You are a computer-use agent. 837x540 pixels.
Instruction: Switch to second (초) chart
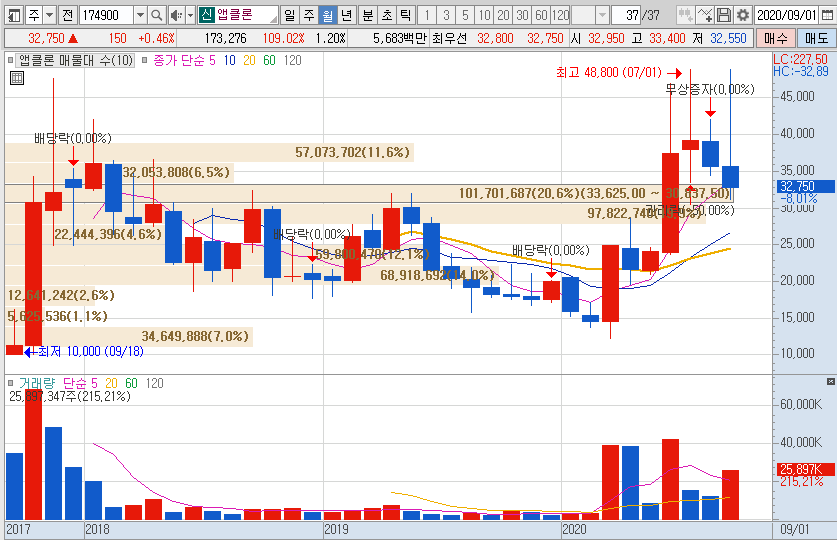point(386,15)
